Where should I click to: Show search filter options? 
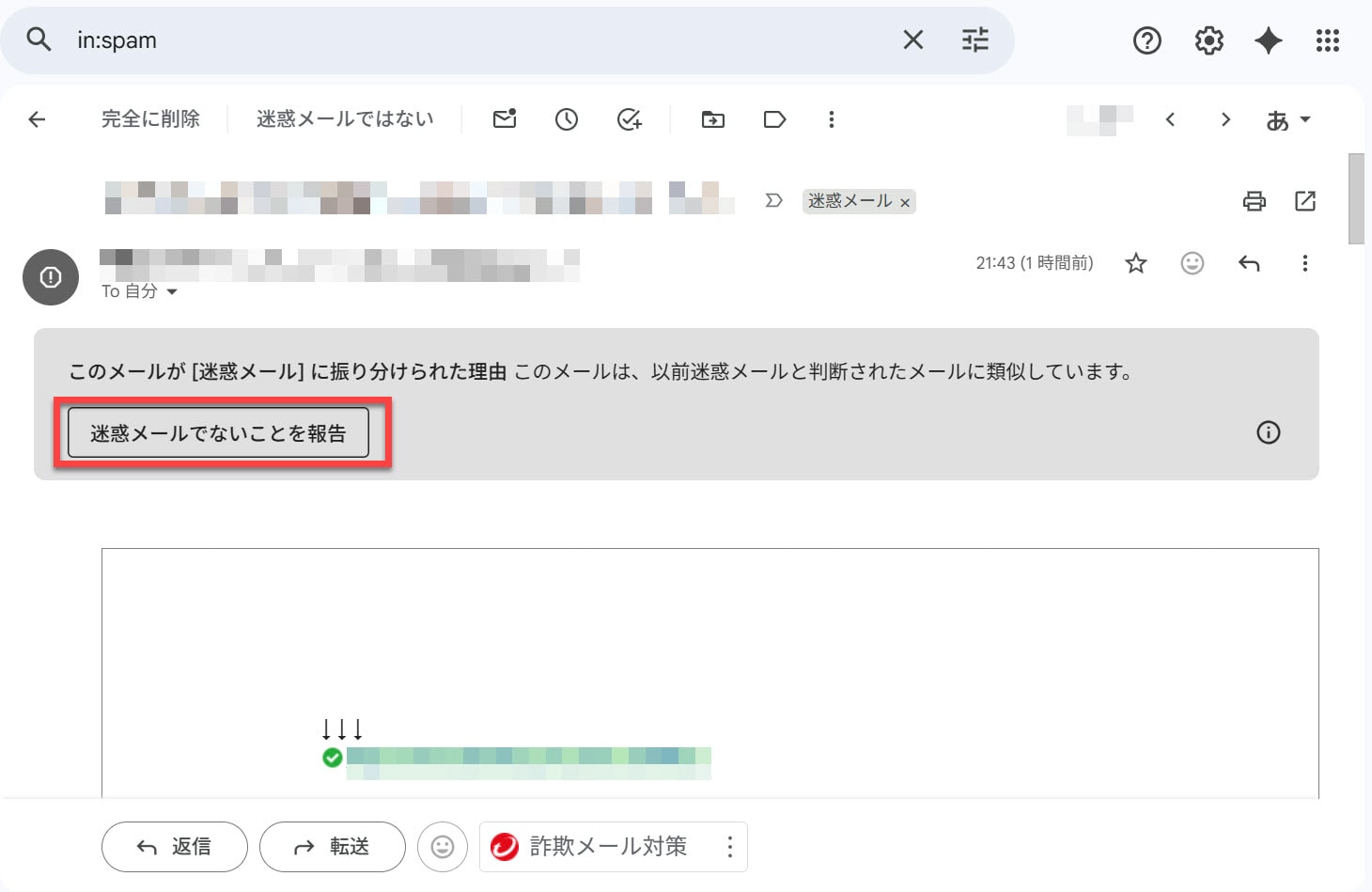974,40
